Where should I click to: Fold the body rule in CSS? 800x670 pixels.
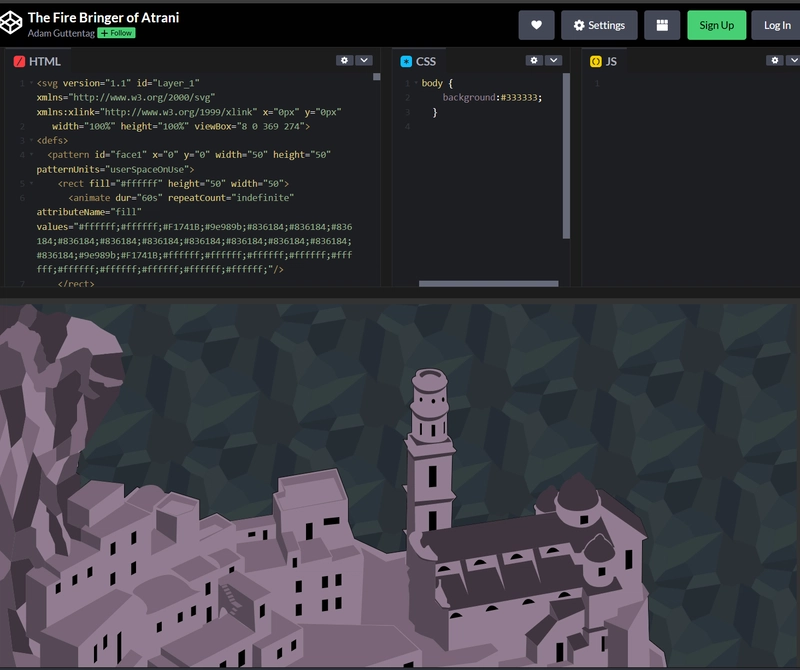pyautogui.click(x=416, y=83)
